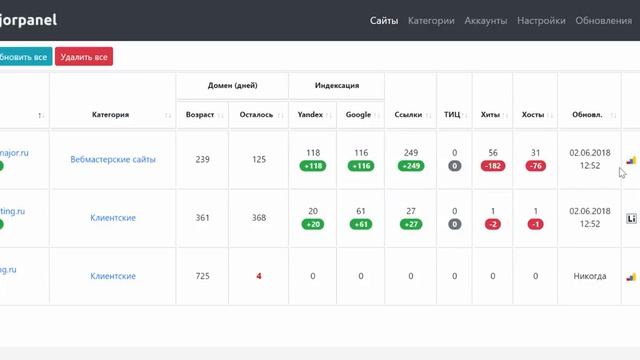Click the red -76 hosts badge
The image size is (640, 360).
click(536, 166)
